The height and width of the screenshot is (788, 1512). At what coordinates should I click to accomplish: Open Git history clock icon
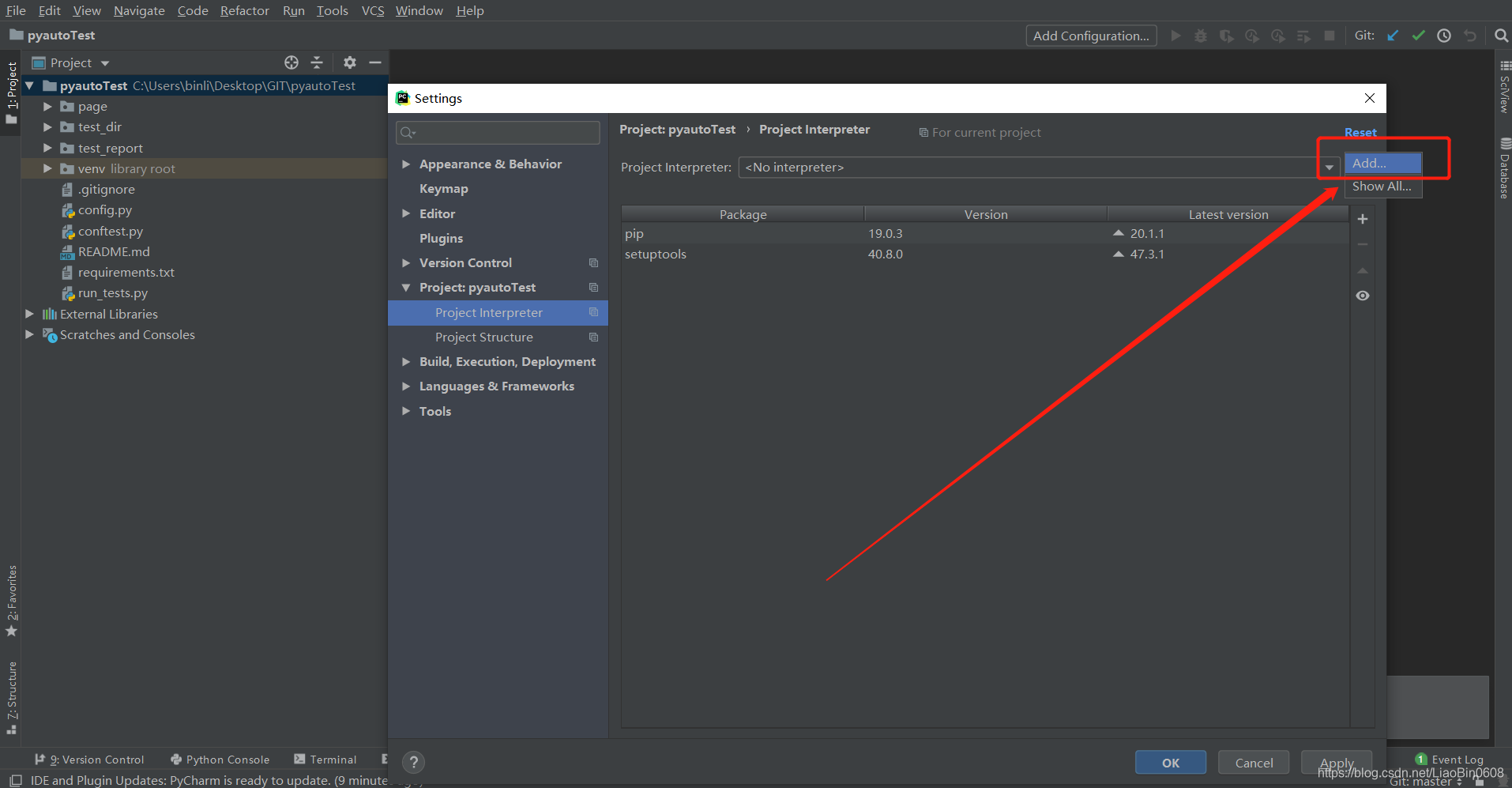1444,36
